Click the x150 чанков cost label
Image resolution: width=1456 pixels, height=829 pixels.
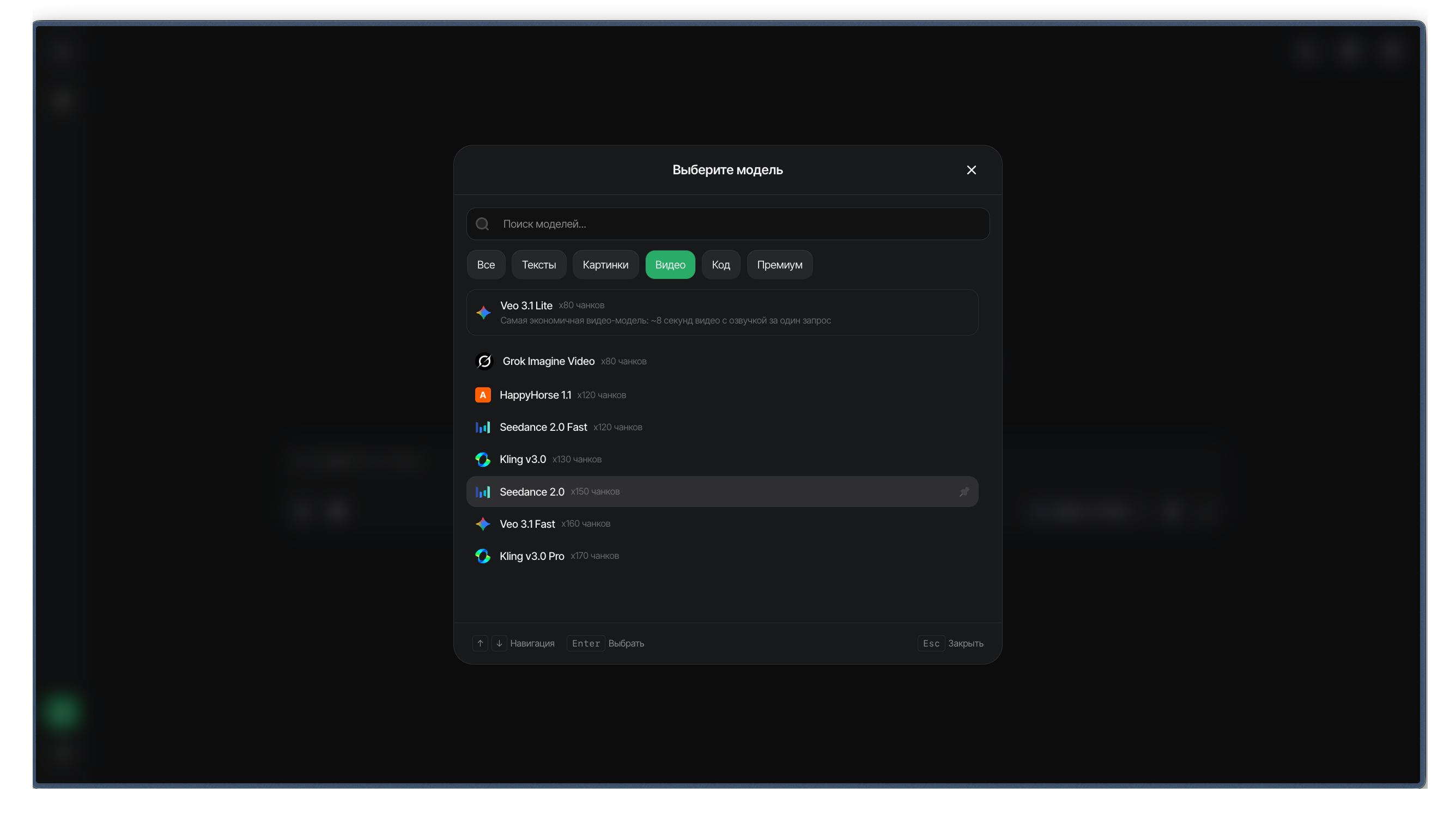[x=594, y=491]
